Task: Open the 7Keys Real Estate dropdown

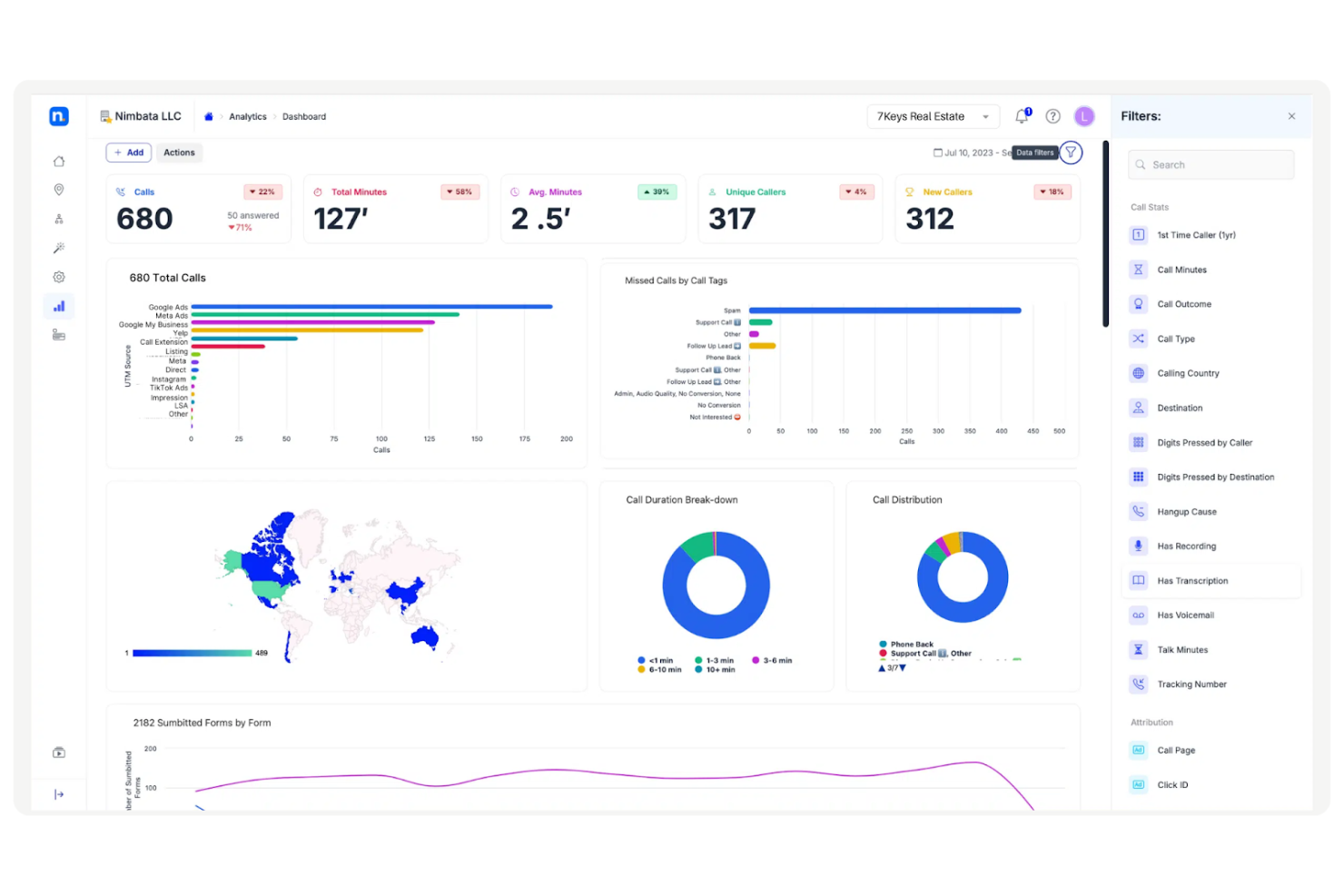Action: point(933,116)
